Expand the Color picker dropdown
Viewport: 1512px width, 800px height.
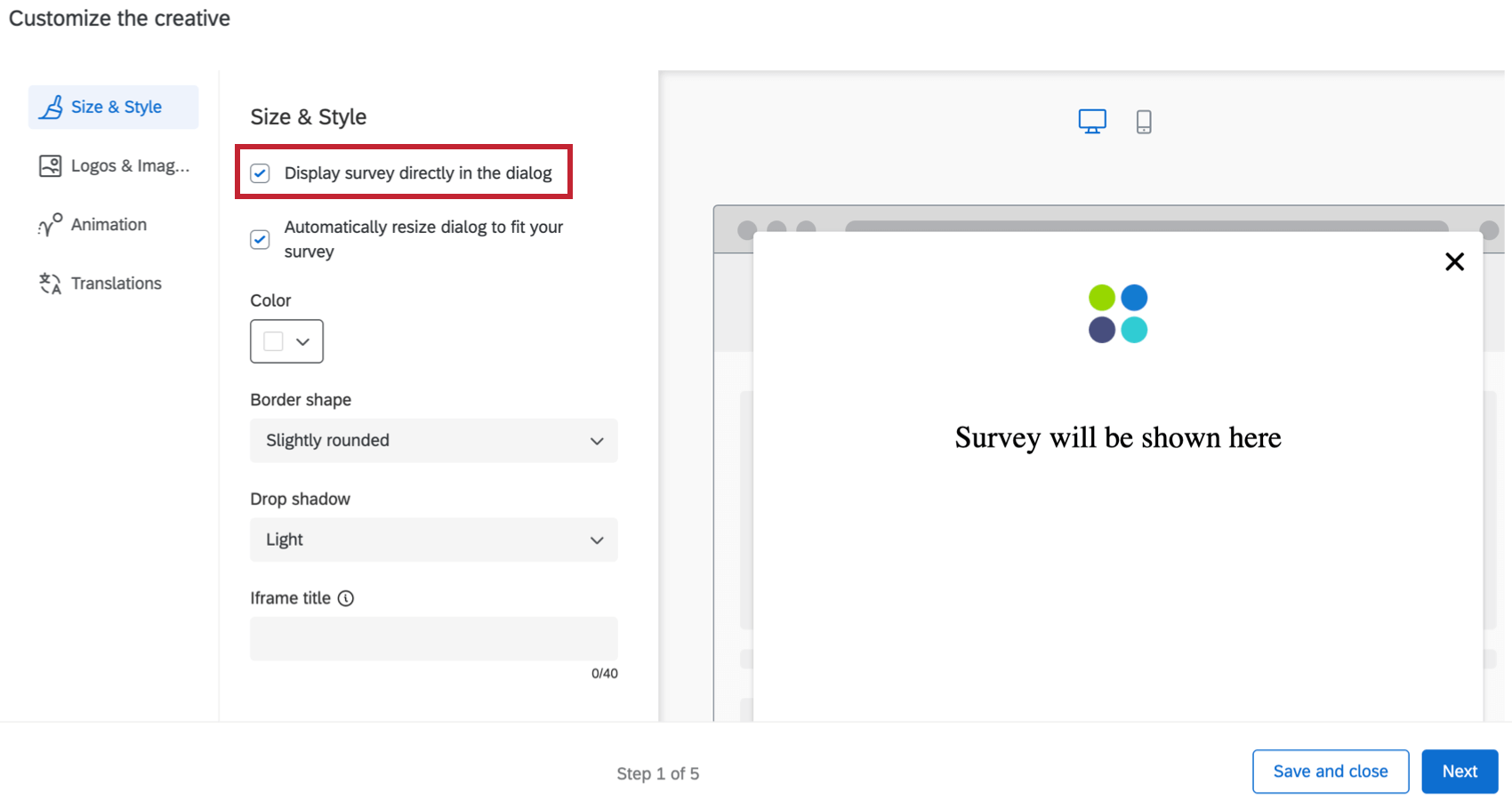tap(302, 341)
